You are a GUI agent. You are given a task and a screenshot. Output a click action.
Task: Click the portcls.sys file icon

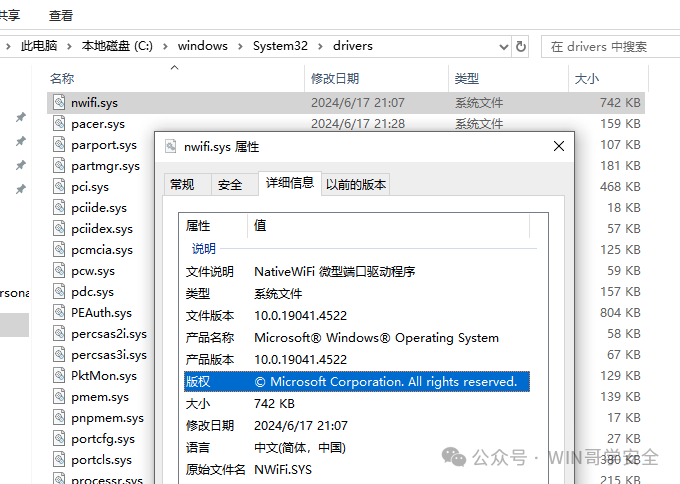click(x=59, y=460)
